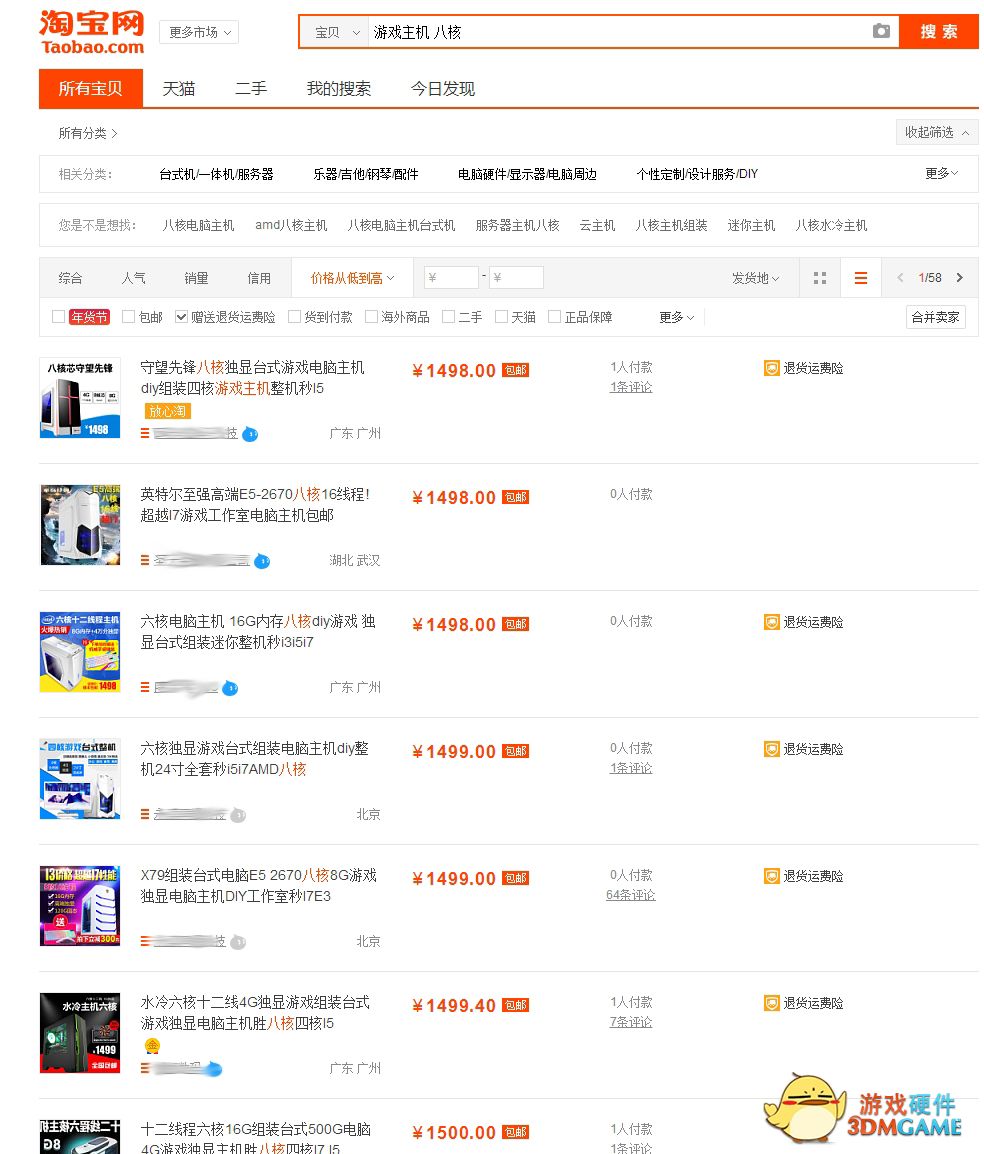Go to previous results page arrow
Screen dimensions: 984x1154
click(x=899, y=277)
